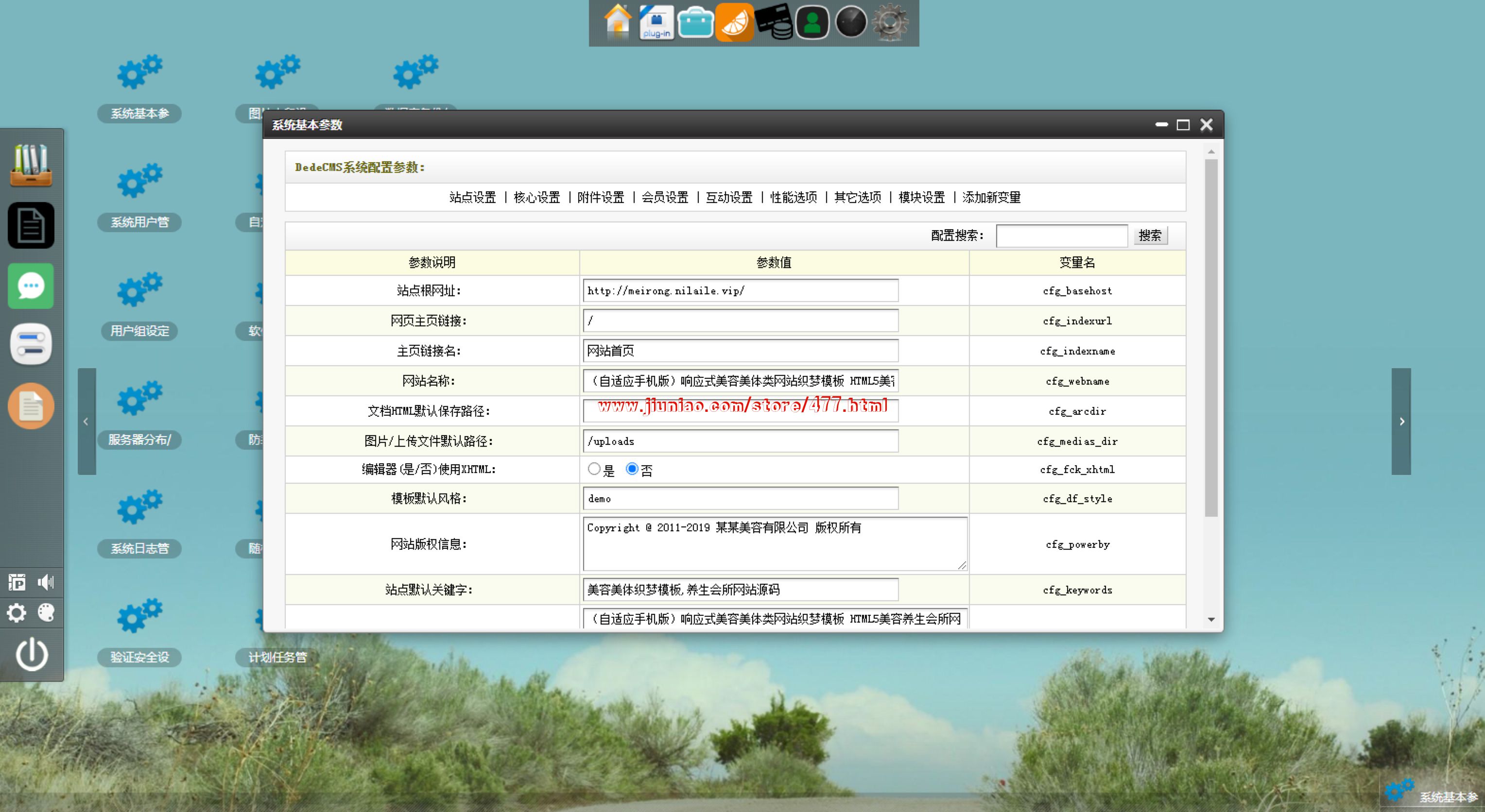Image resolution: width=1485 pixels, height=812 pixels.
Task: Click the green chat bubble sidebar icon
Action: pyautogui.click(x=31, y=286)
